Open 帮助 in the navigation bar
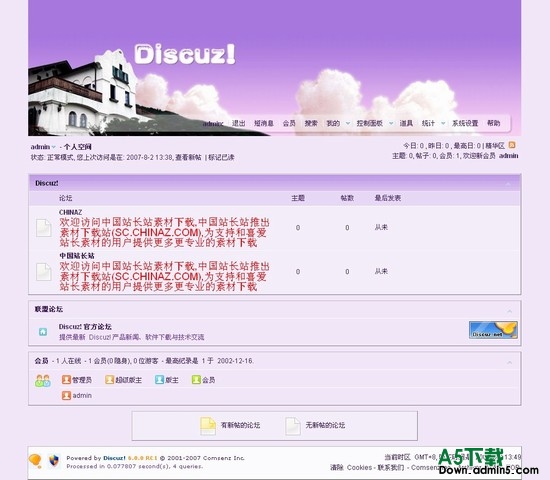The image size is (550, 480). point(494,123)
